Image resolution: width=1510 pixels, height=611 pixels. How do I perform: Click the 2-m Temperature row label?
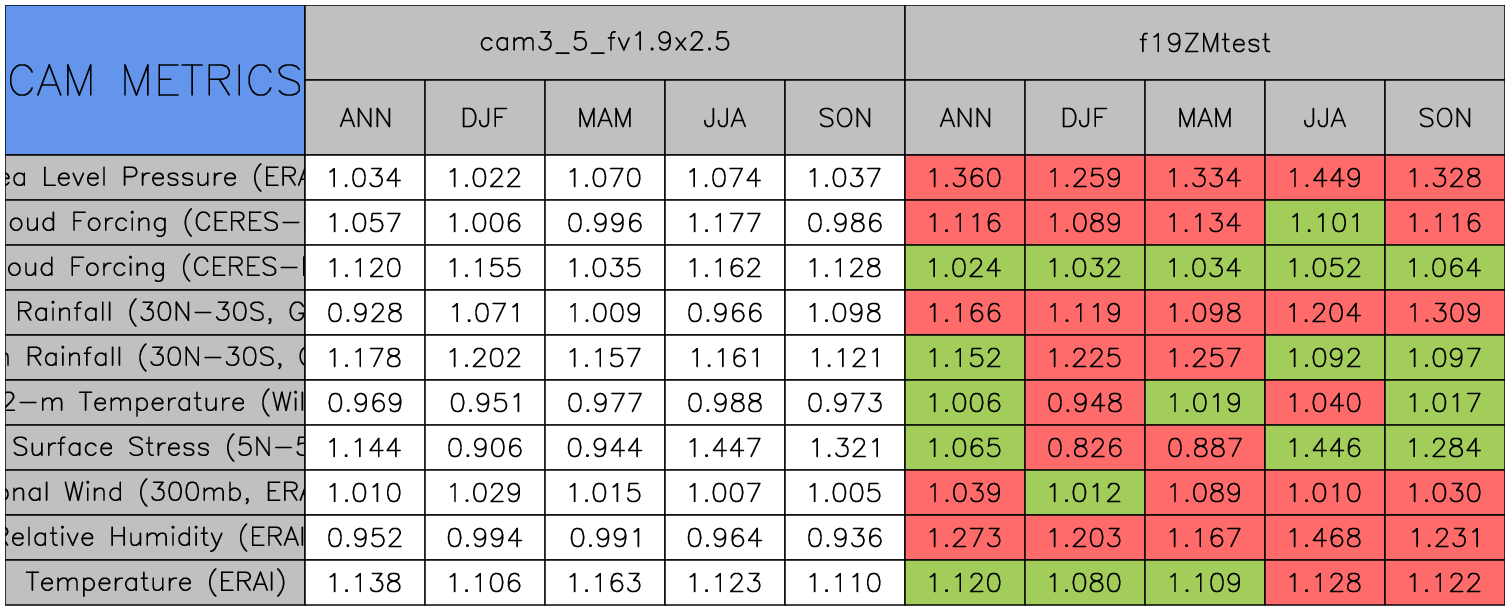(x=154, y=402)
